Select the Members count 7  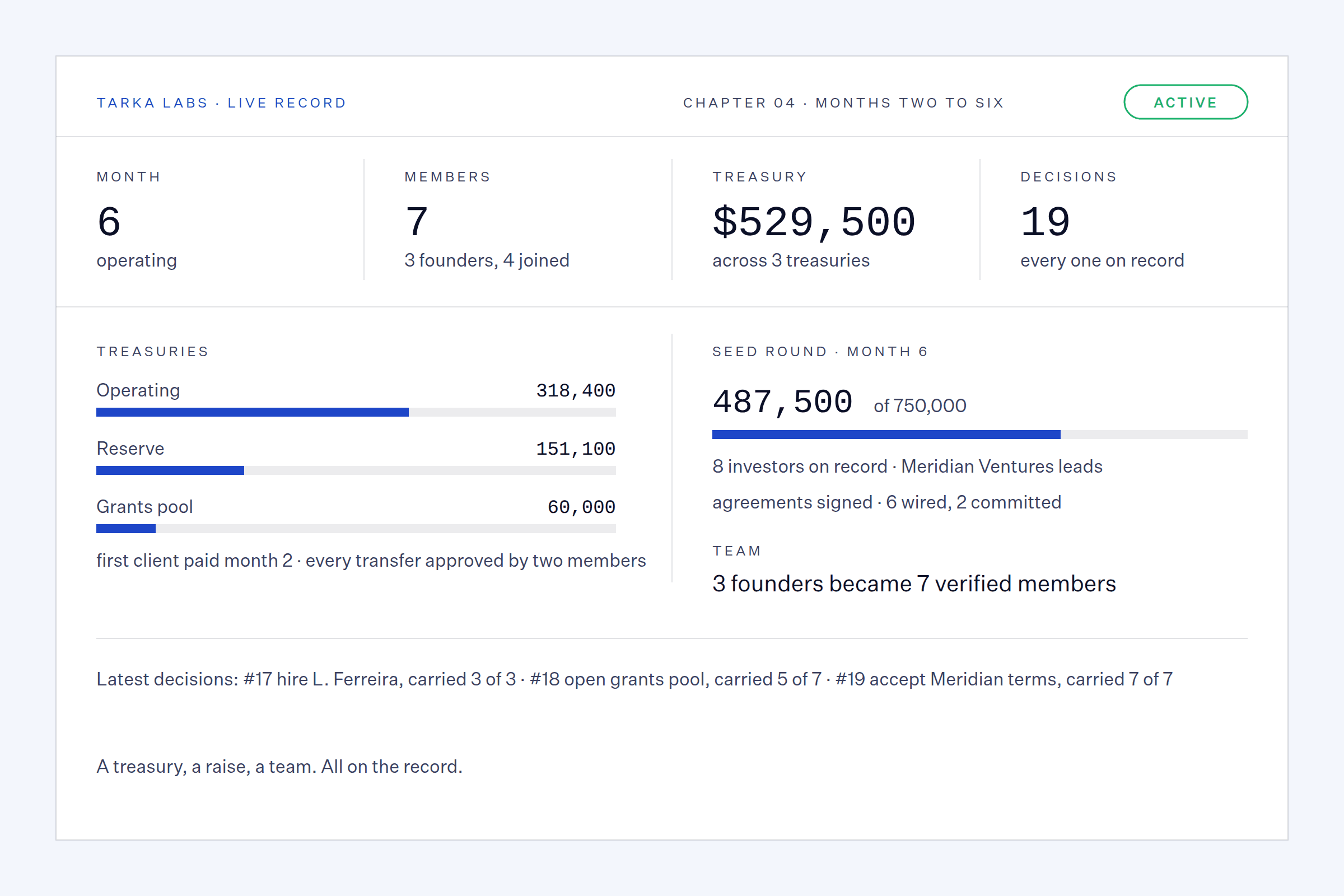(x=417, y=222)
